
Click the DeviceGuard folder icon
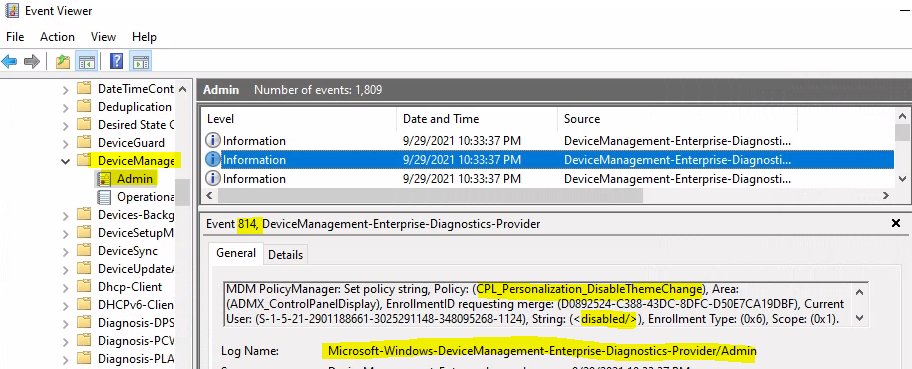(85, 143)
